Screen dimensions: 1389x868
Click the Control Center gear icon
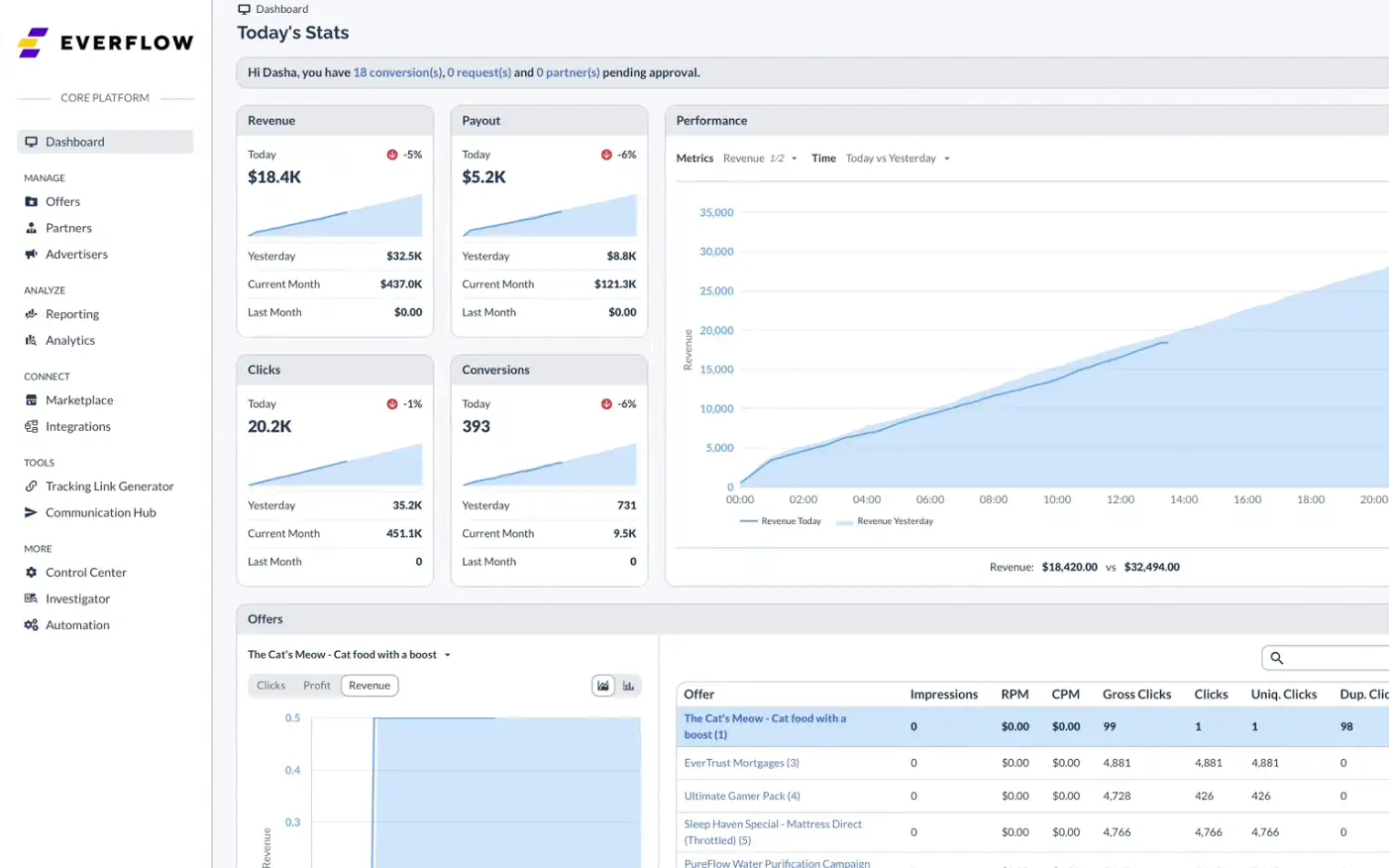(31, 573)
